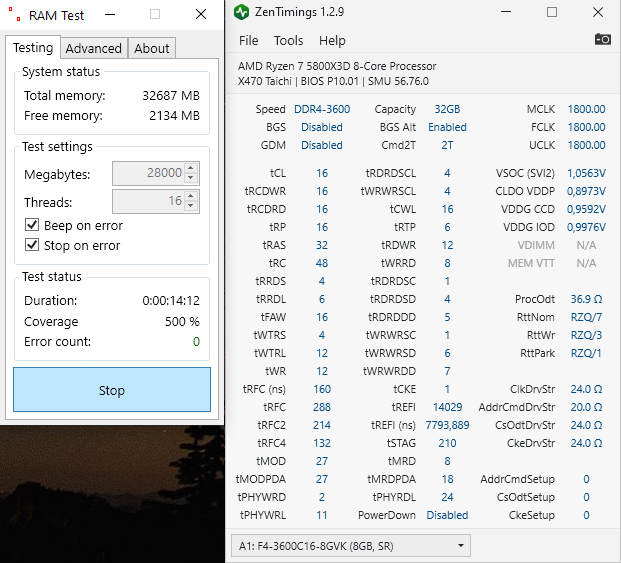This screenshot has height=563, width=621.
Task: Click the FCLK 1800.00 value
Action: 586,127
